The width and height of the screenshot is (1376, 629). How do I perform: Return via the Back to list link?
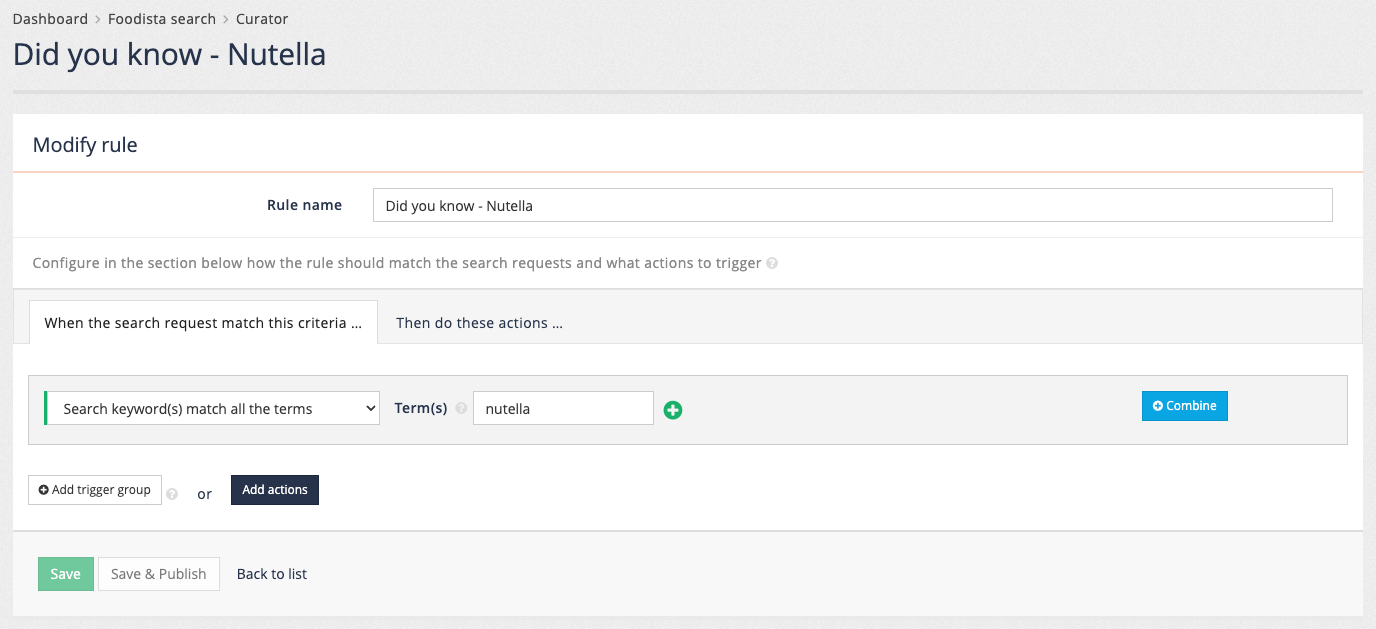(271, 573)
